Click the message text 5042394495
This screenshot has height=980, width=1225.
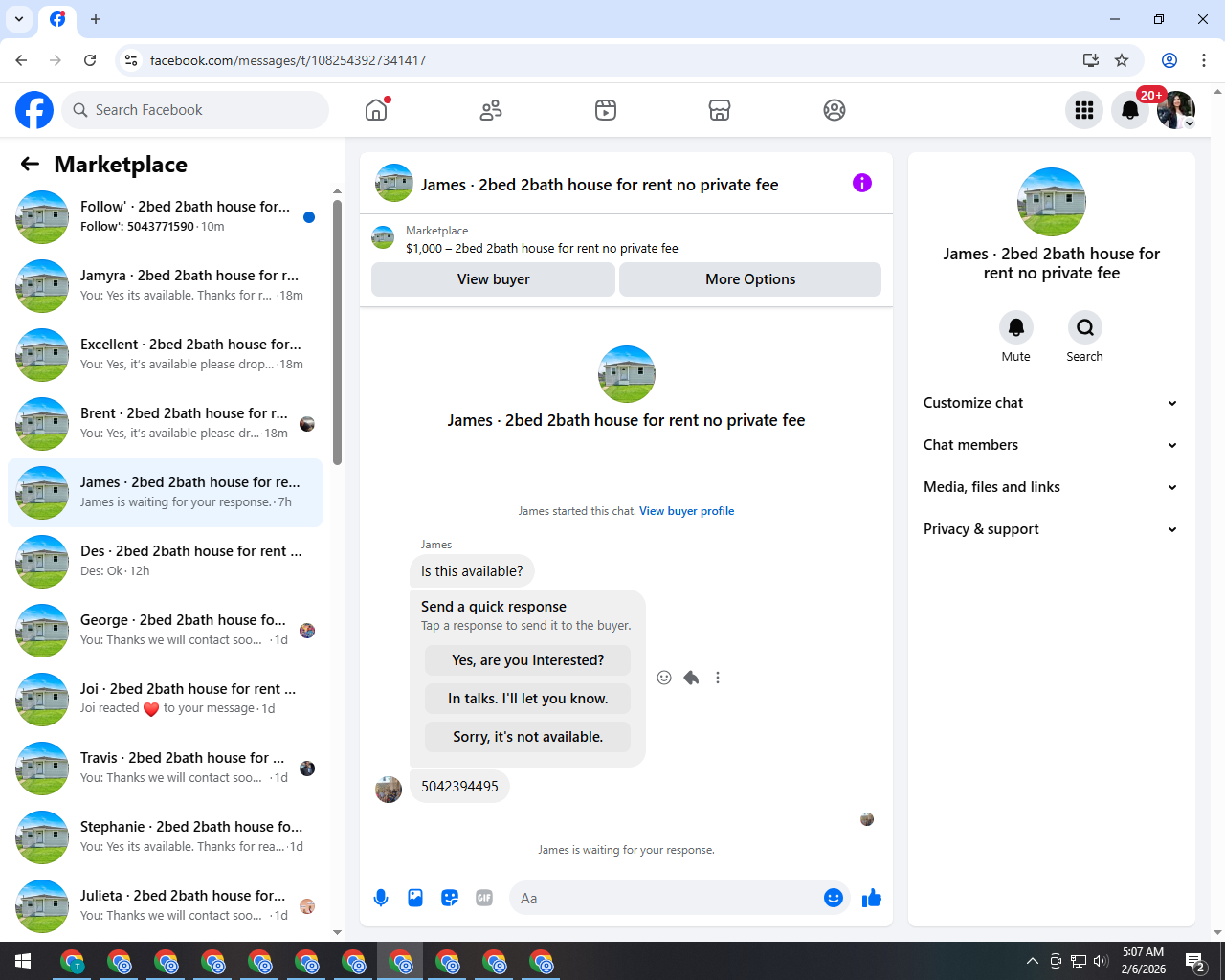pos(459,787)
